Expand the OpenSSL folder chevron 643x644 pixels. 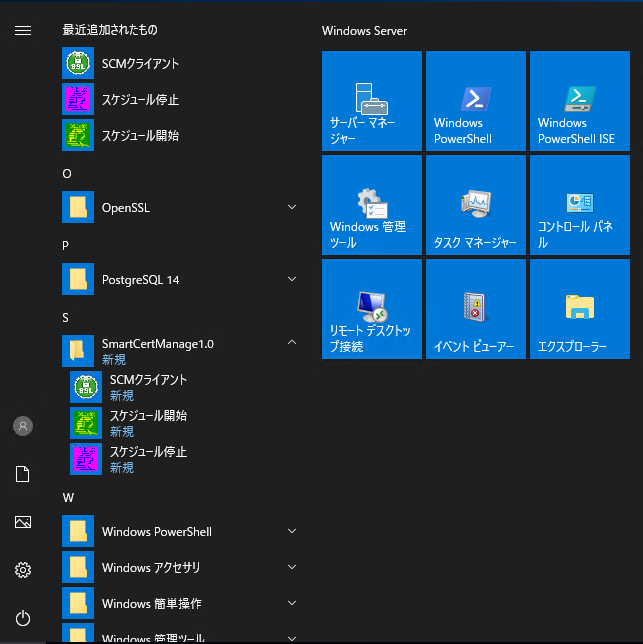tap(292, 207)
